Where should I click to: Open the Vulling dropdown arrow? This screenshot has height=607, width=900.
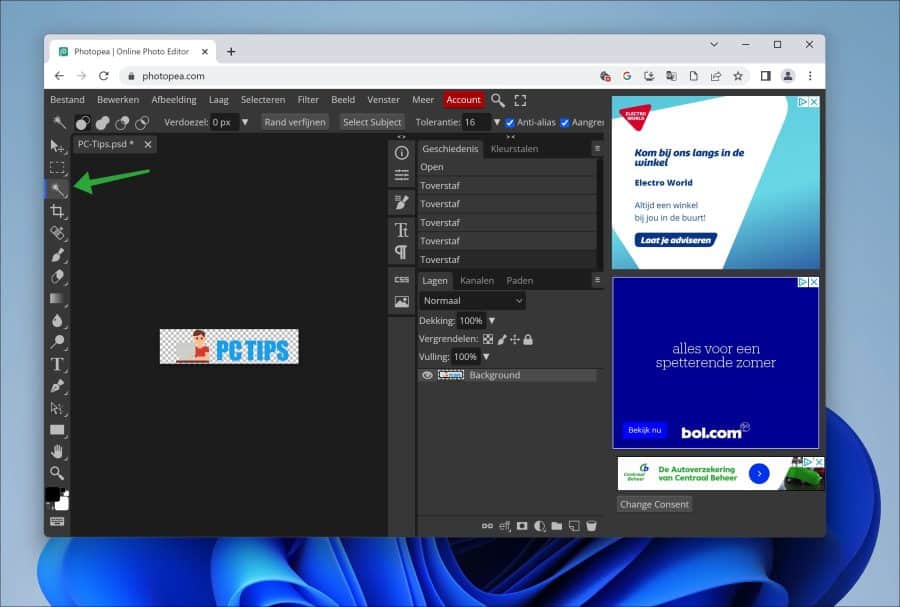coord(486,357)
